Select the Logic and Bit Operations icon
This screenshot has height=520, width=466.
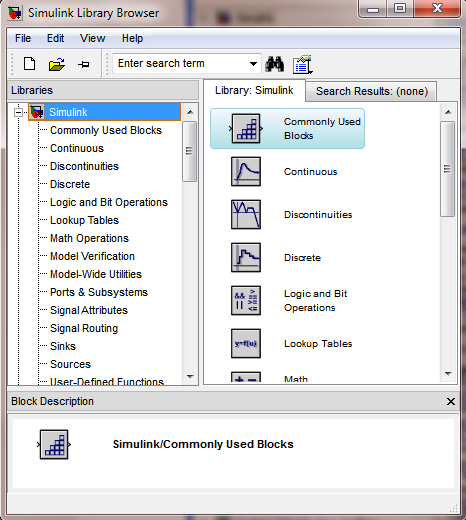246,300
